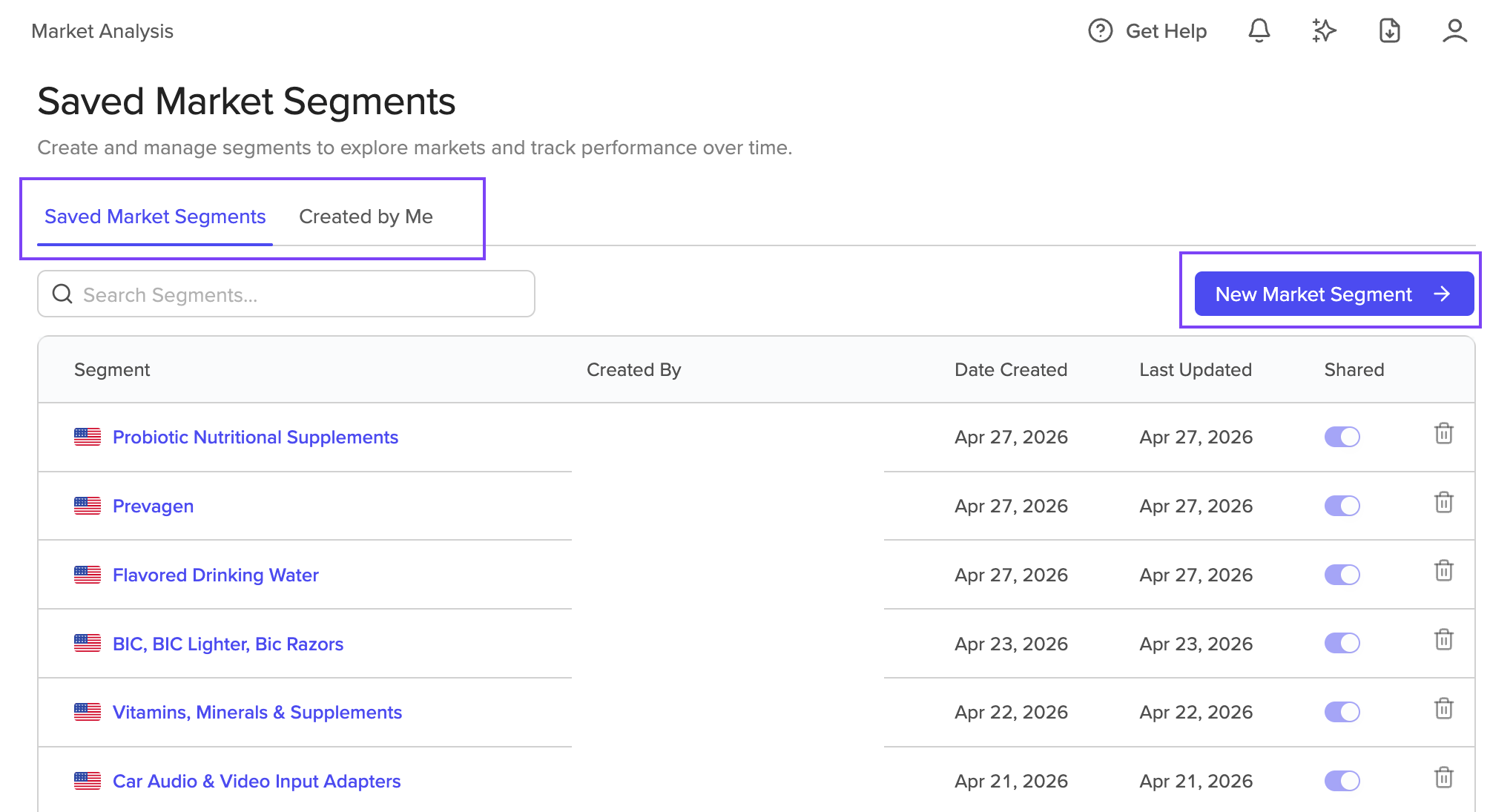Click Last Updated Apr 22, 2026 cell
The width and height of the screenshot is (1490, 812).
tap(1196, 712)
